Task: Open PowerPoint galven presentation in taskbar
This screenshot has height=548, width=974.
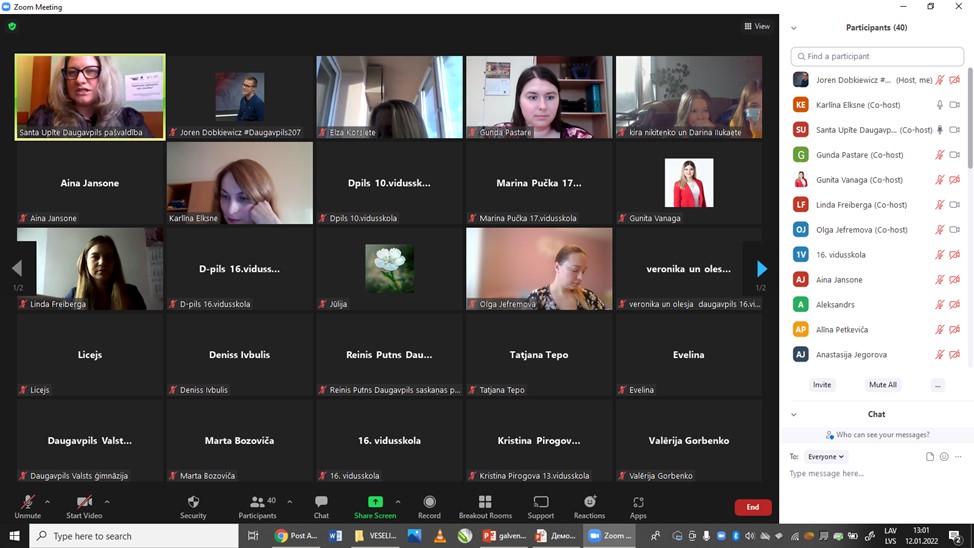Action: (x=504, y=536)
